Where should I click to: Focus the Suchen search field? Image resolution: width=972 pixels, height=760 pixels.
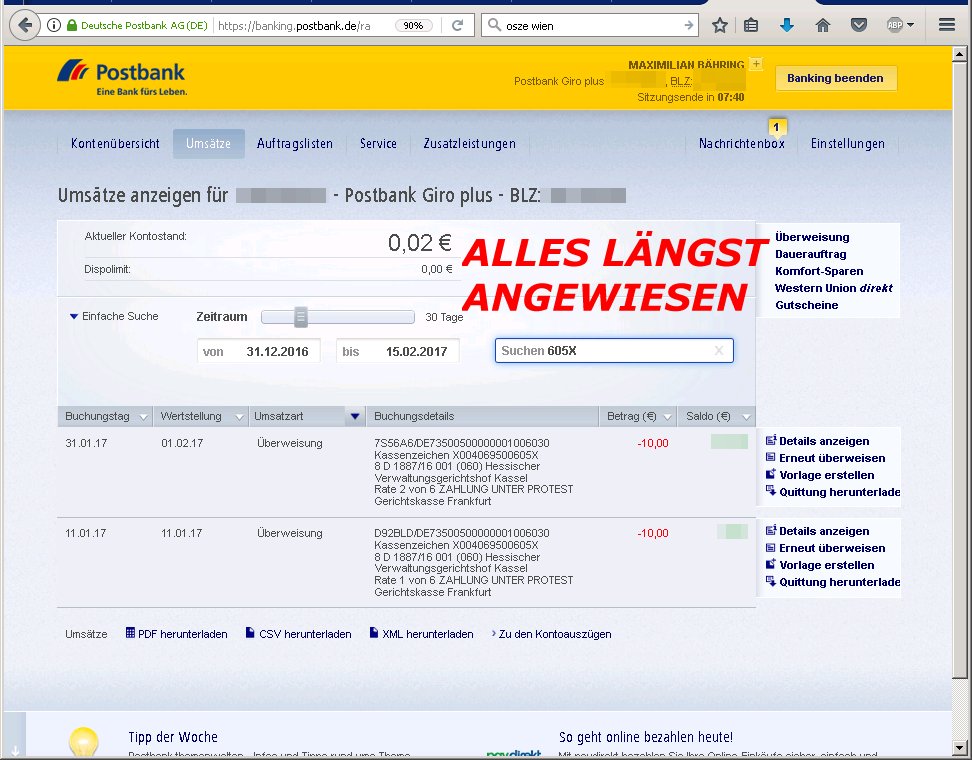tap(614, 351)
